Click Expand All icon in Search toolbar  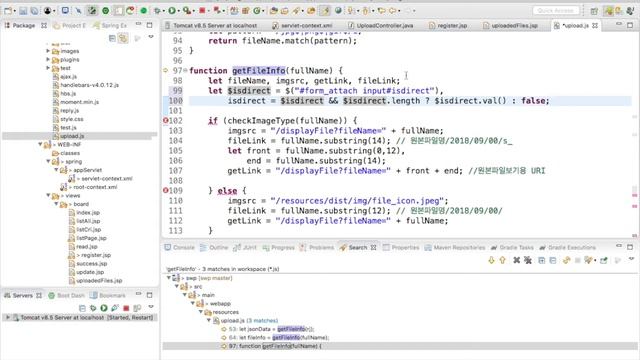pyautogui.click(x=542, y=260)
